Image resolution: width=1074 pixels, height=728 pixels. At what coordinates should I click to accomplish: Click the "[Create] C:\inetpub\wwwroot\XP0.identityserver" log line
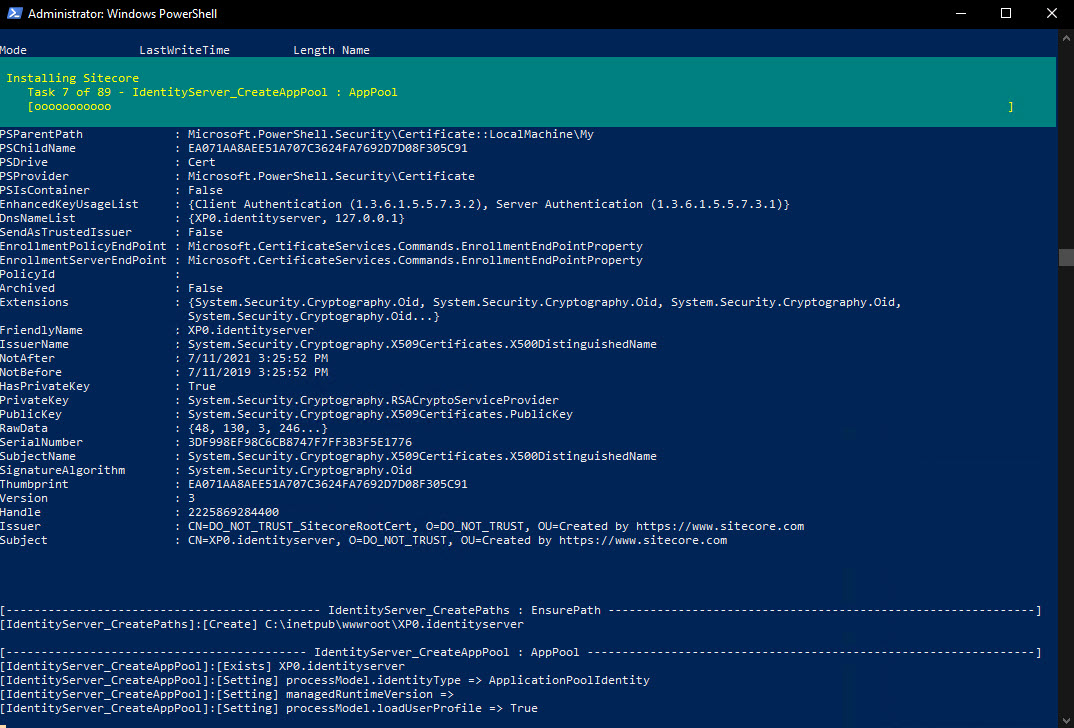pyautogui.click(x=262, y=625)
